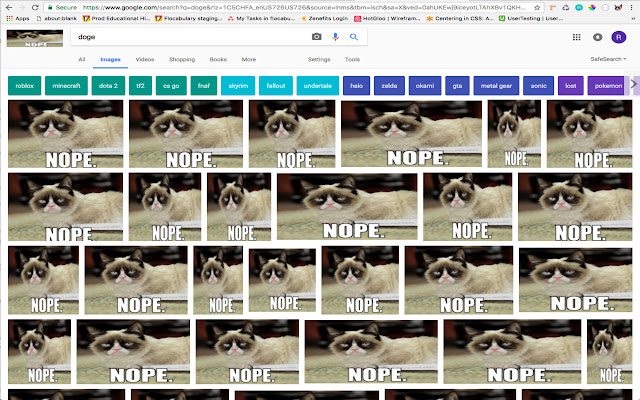Switch to the All results tab
Image resolution: width=640 pixels, height=400 pixels.
pos(82,59)
